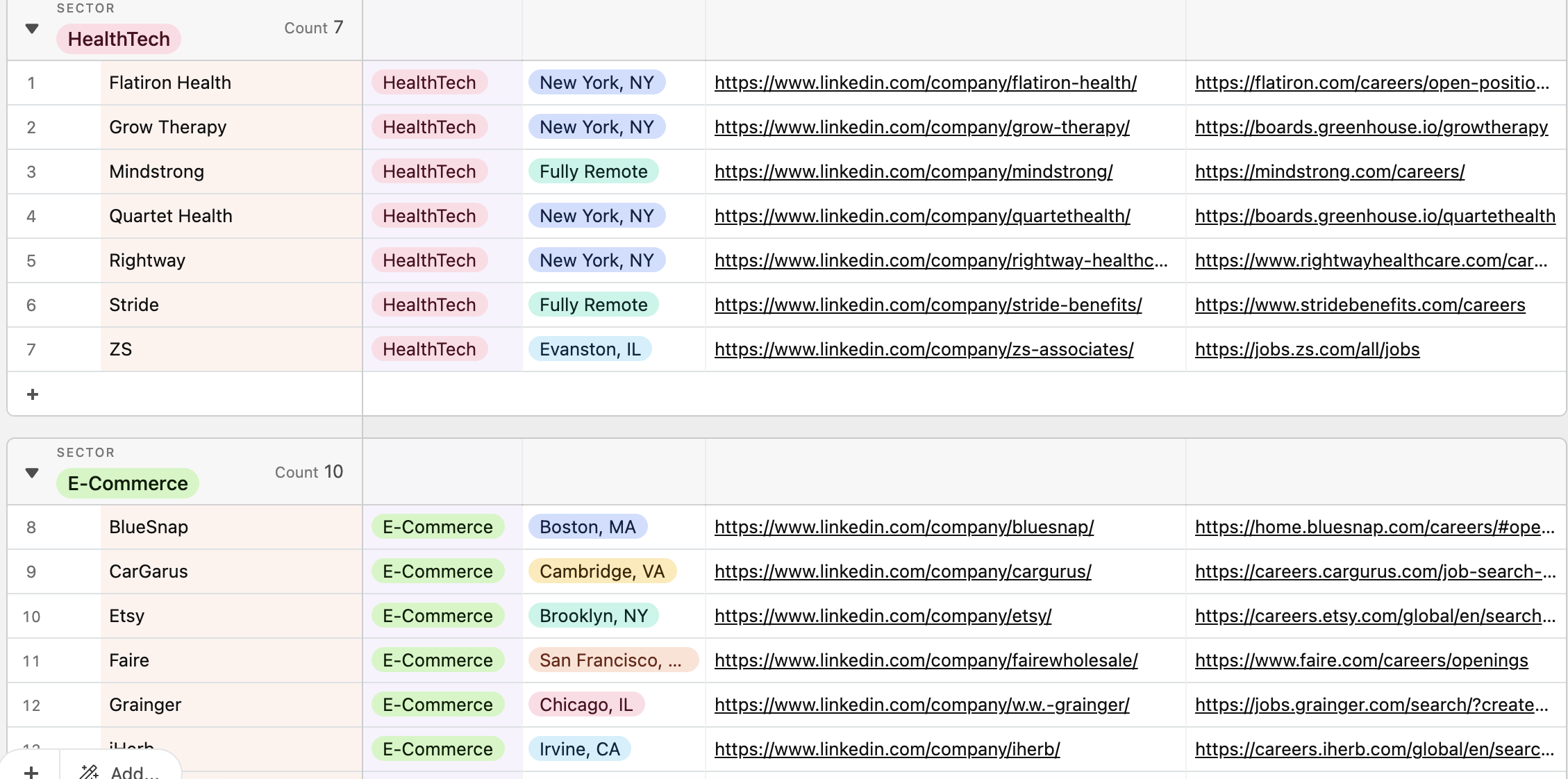Click the Irvine, CA location tag
1568x779 pixels.
tap(580, 749)
